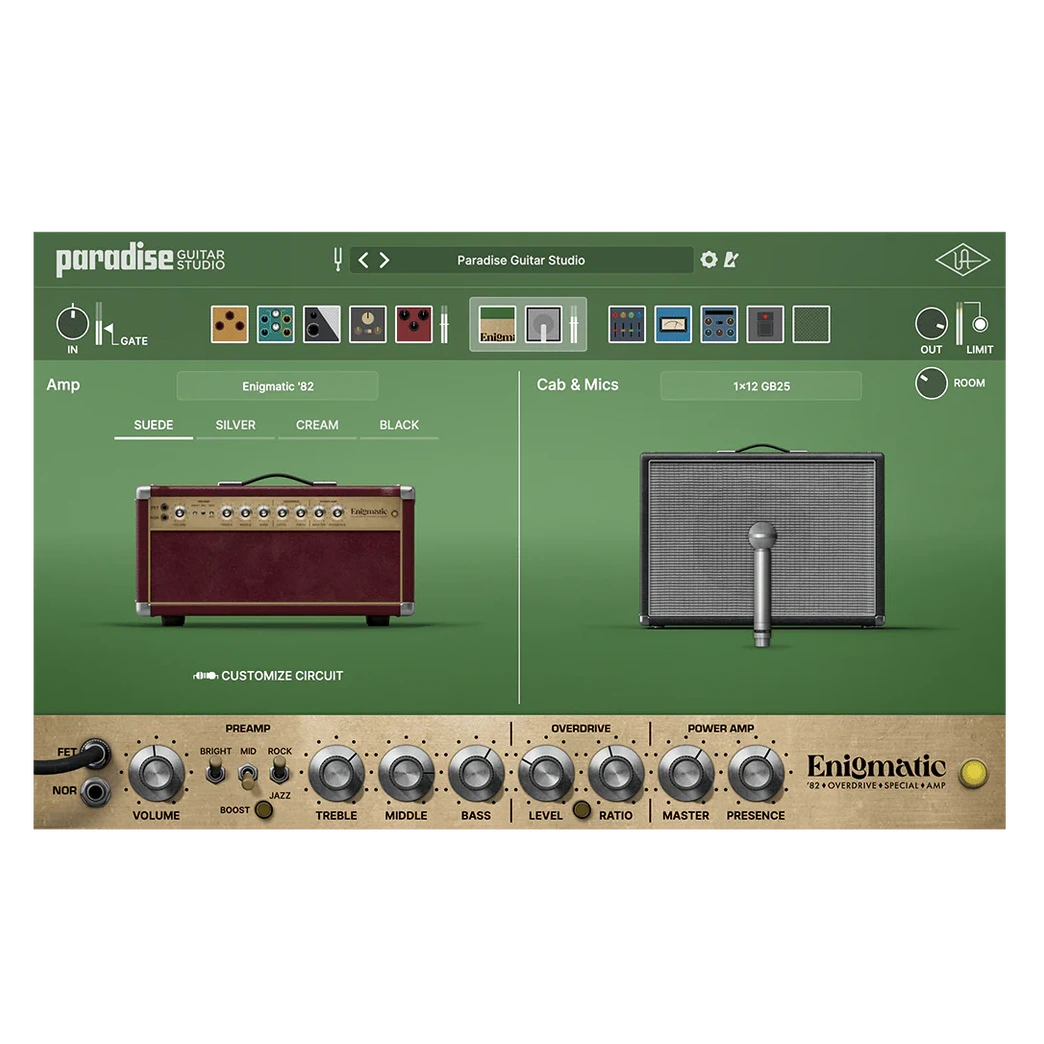The height and width of the screenshot is (1044, 1044).
Task: Select the teal multi-knob pedal slot
Action: pyautogui.click(x=276, y=324)
